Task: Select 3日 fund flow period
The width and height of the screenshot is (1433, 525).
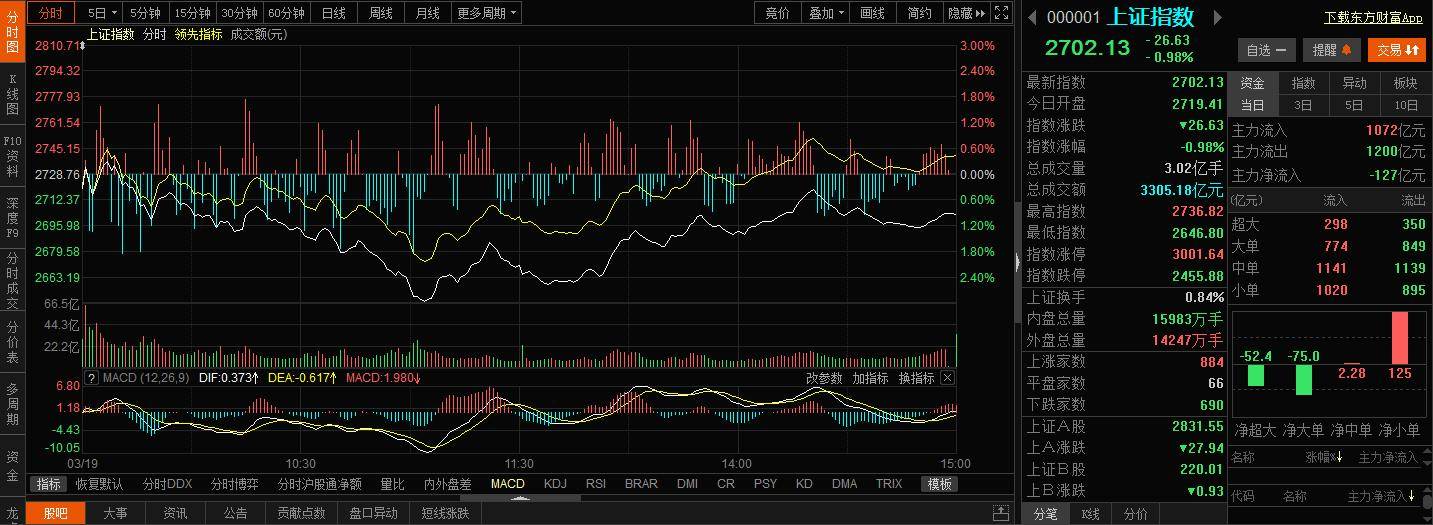Action: tap(1303, 105)
